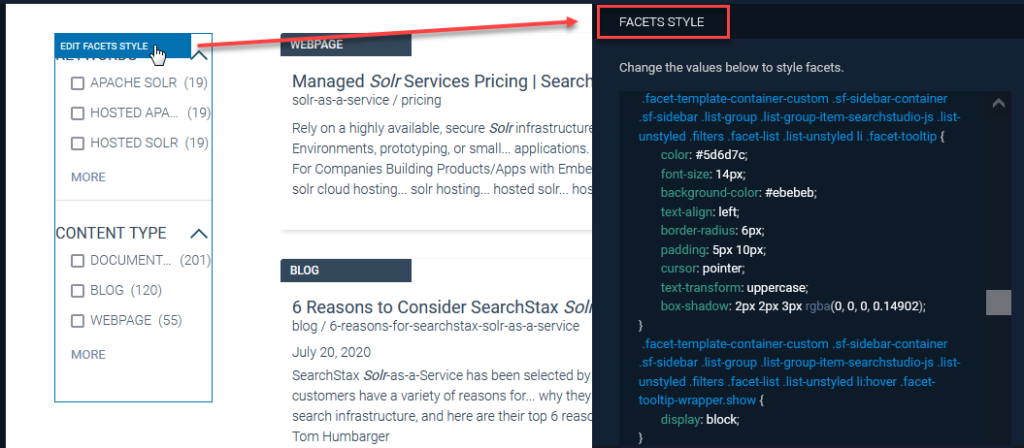Show MORE keywords facet values
Screen dimensions: 1024x448
pos(88,177)
